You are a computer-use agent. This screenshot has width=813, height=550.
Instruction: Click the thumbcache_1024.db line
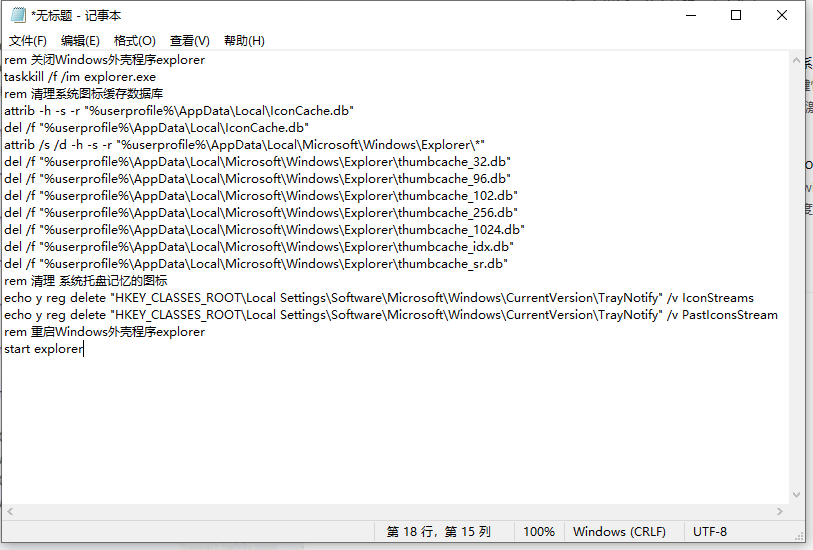point(264,230)
